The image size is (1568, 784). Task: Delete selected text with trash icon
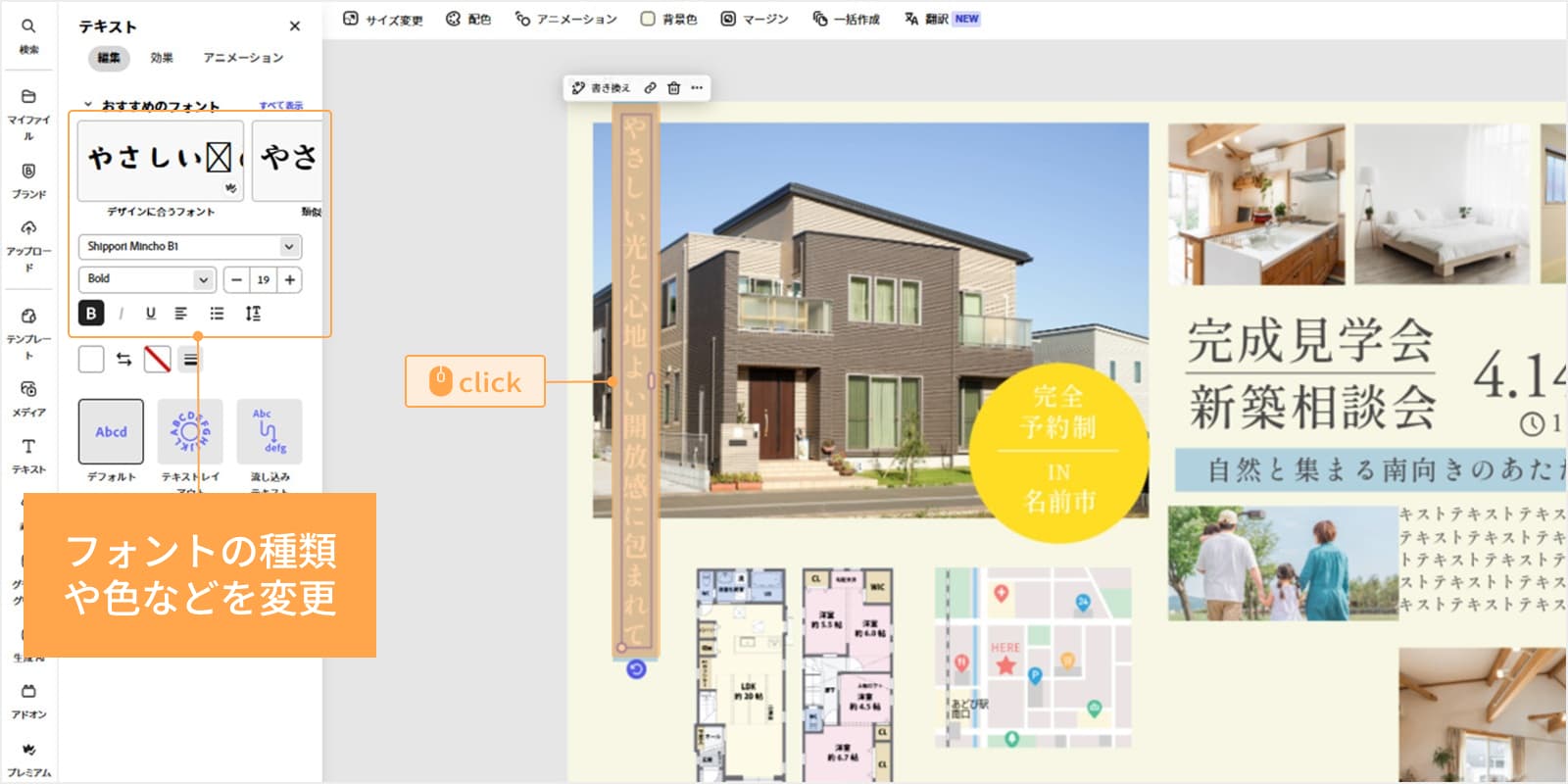[x=673, y=88]
